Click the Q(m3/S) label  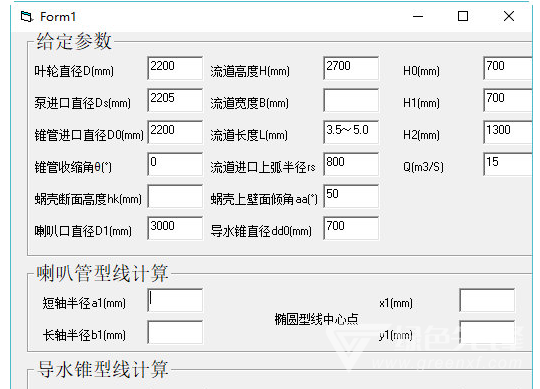click(423, 167)
